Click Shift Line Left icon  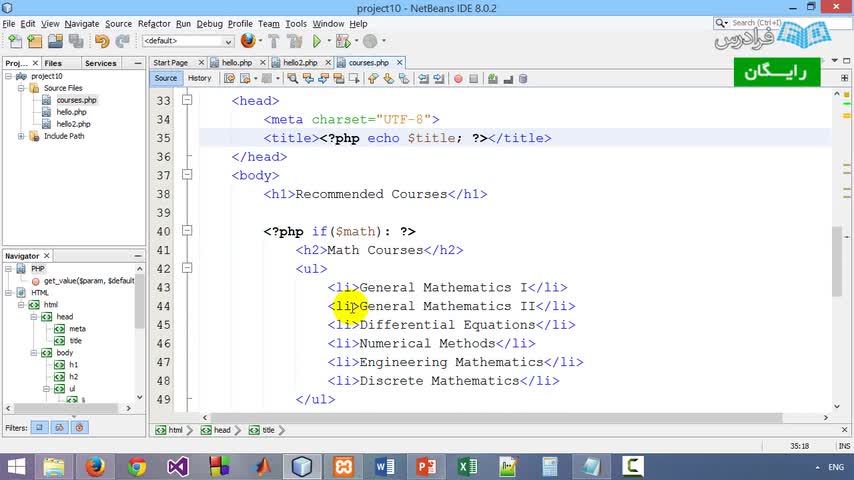423,78
